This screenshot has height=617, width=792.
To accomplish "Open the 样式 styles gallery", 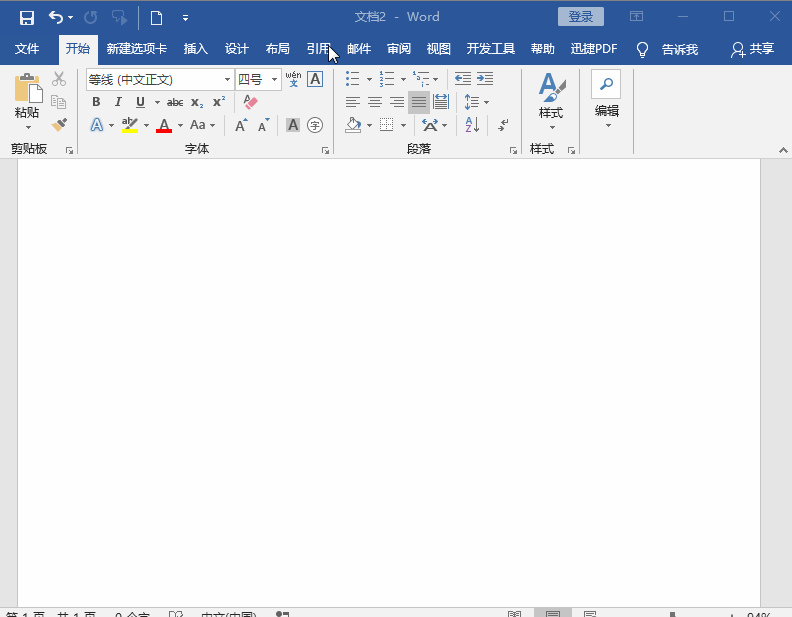I will (551, 100).
